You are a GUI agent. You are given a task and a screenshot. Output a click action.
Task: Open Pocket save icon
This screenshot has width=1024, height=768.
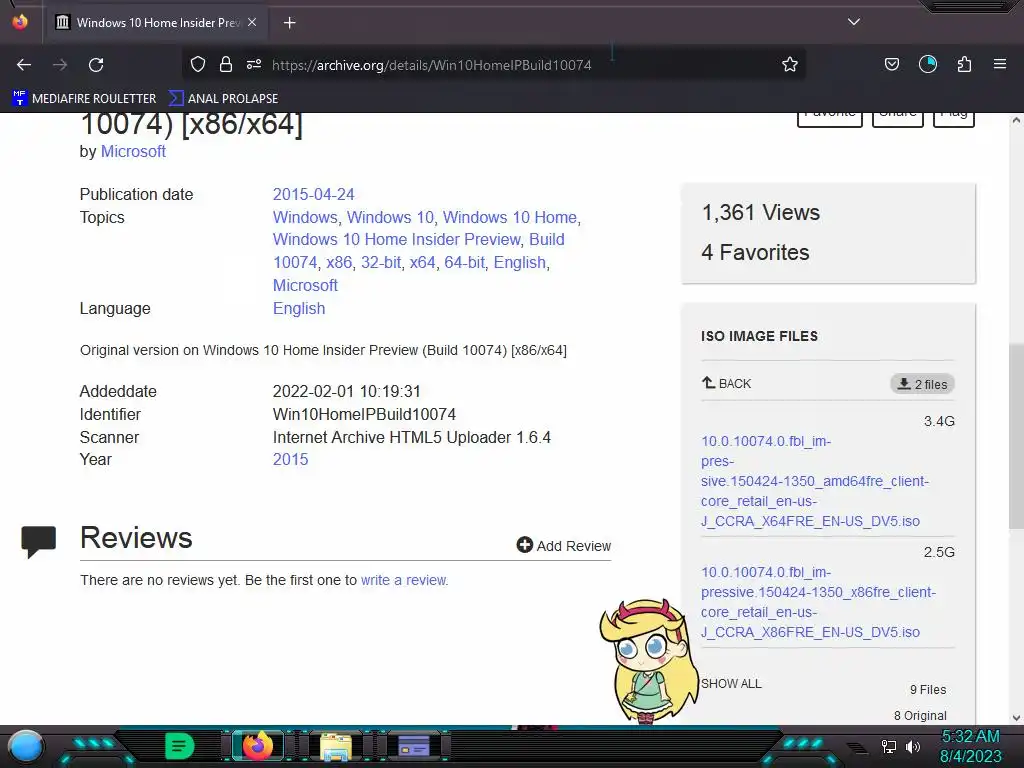click(x=891, y=64)
